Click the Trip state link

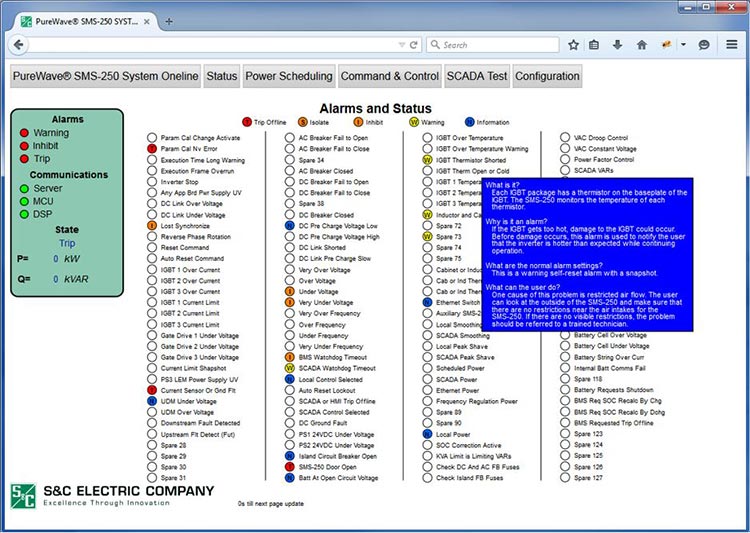pos(67,243)
